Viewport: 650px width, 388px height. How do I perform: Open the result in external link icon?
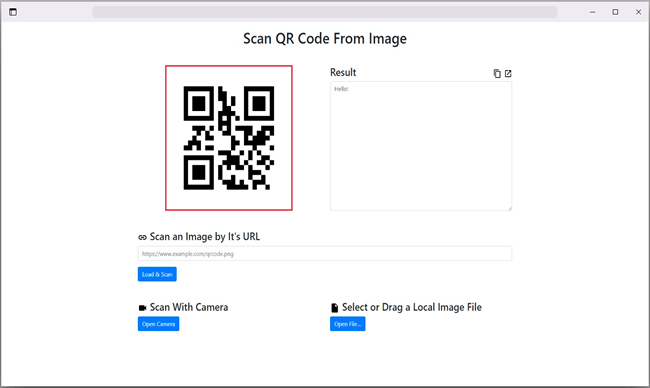pyautogui.click(x=508, y=73)
